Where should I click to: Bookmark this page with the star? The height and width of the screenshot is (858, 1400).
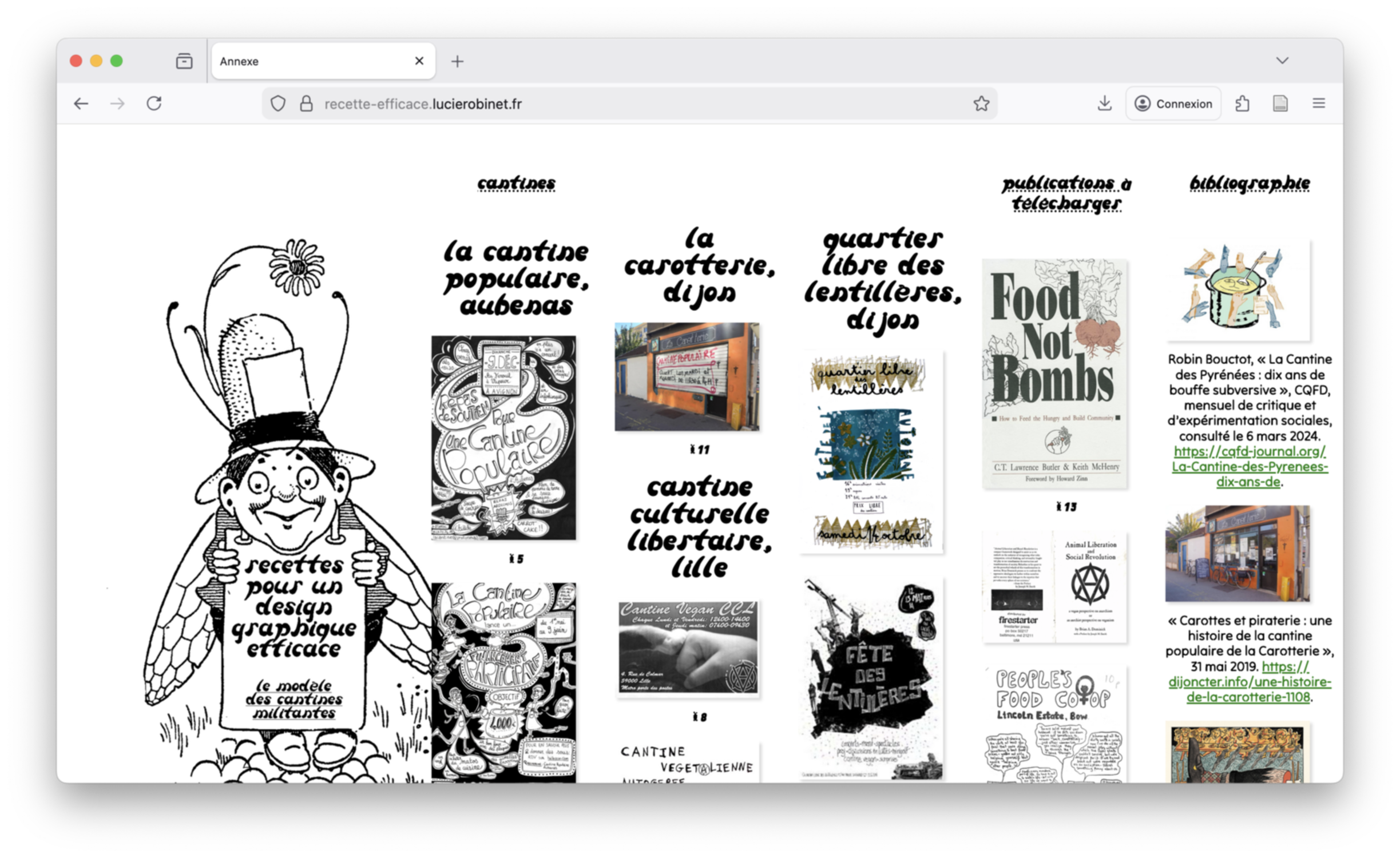(981, 104)
